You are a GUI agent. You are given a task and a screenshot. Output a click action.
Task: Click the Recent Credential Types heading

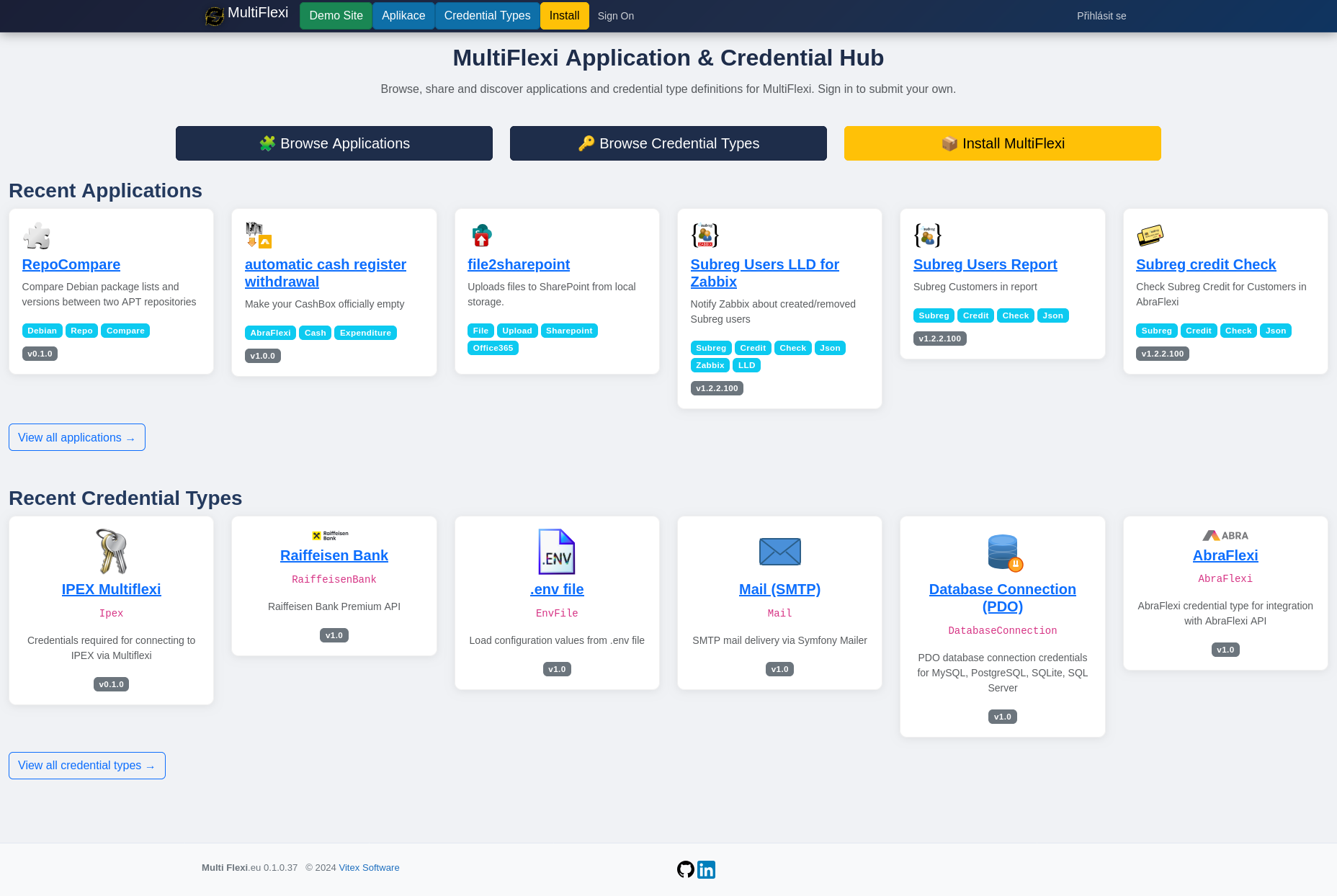tap(125, 498)
